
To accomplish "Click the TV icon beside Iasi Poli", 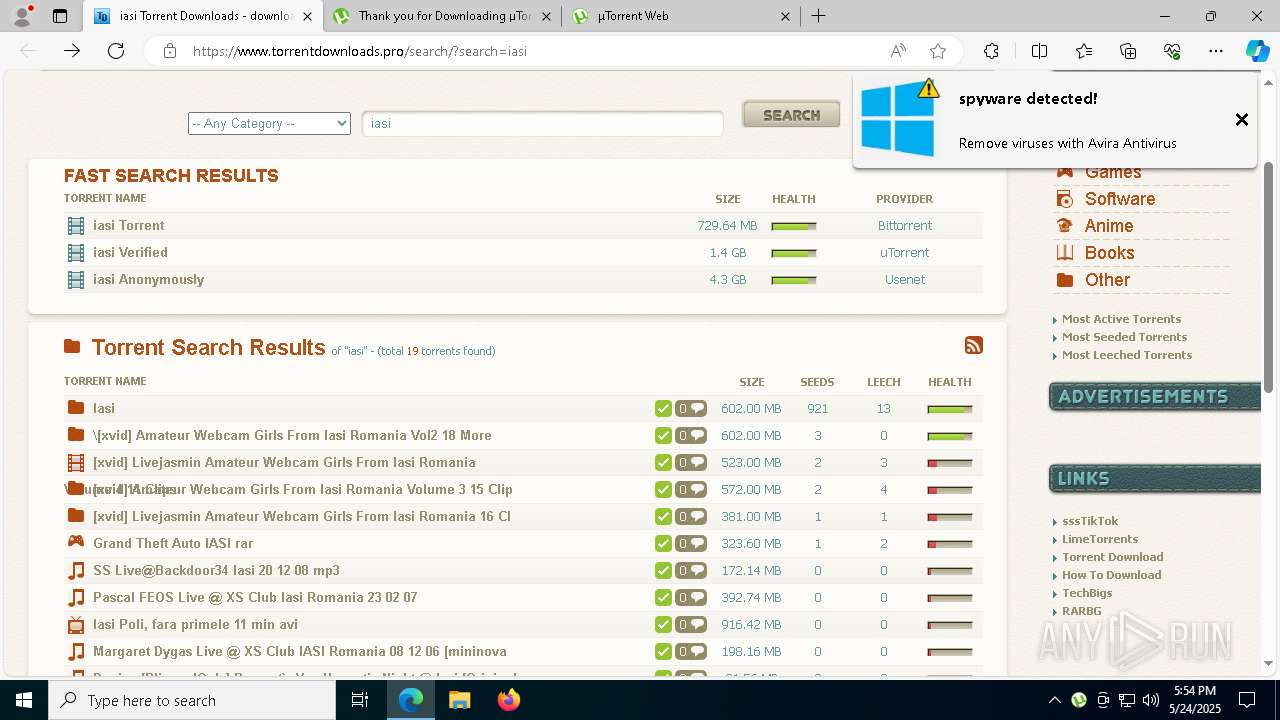I will click(76, 624).
